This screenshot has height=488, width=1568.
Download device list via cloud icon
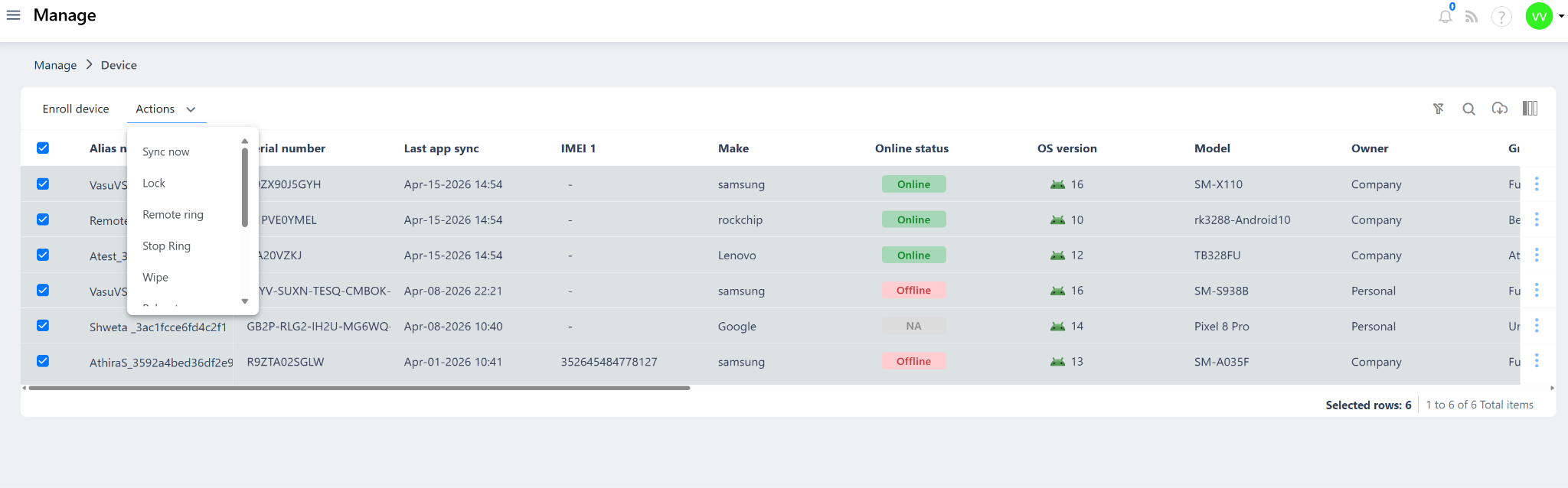1500,109
